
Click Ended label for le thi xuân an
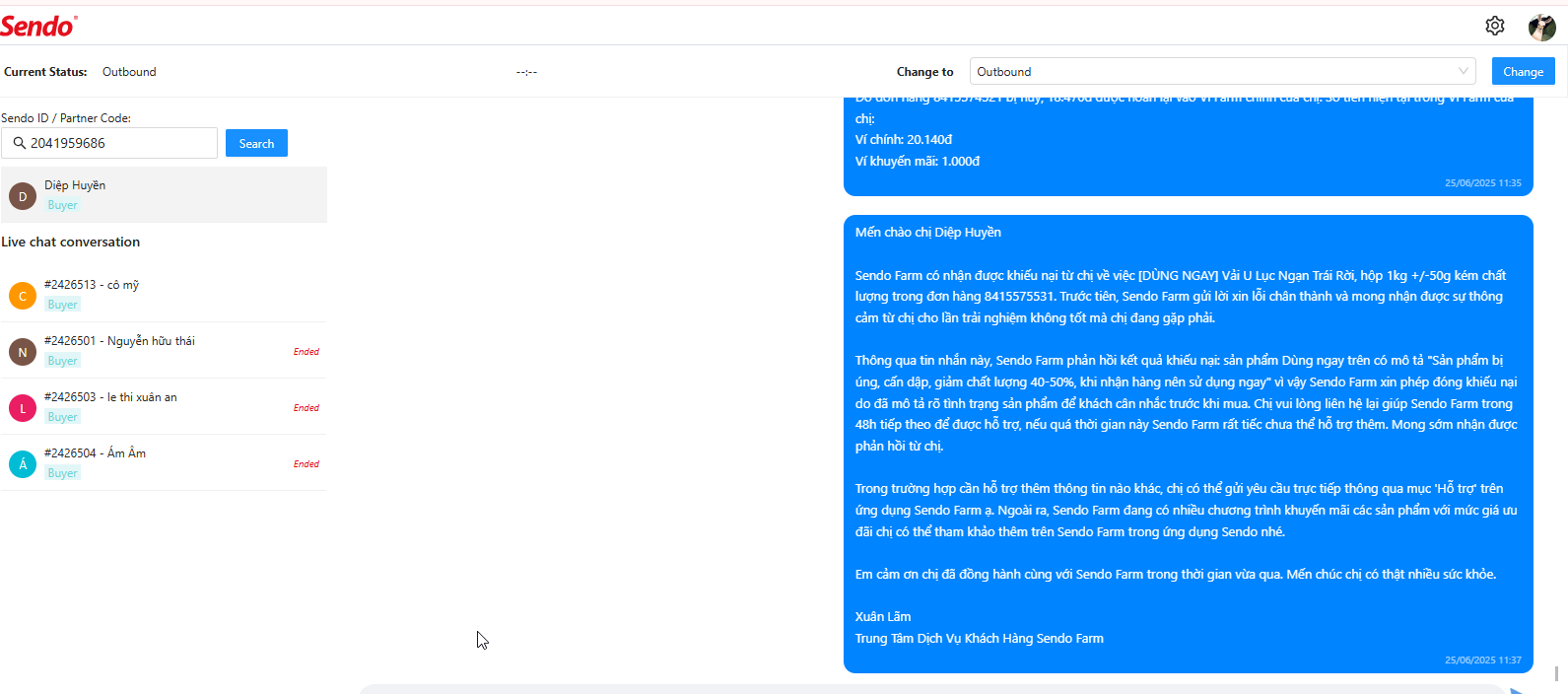[307, 408]
